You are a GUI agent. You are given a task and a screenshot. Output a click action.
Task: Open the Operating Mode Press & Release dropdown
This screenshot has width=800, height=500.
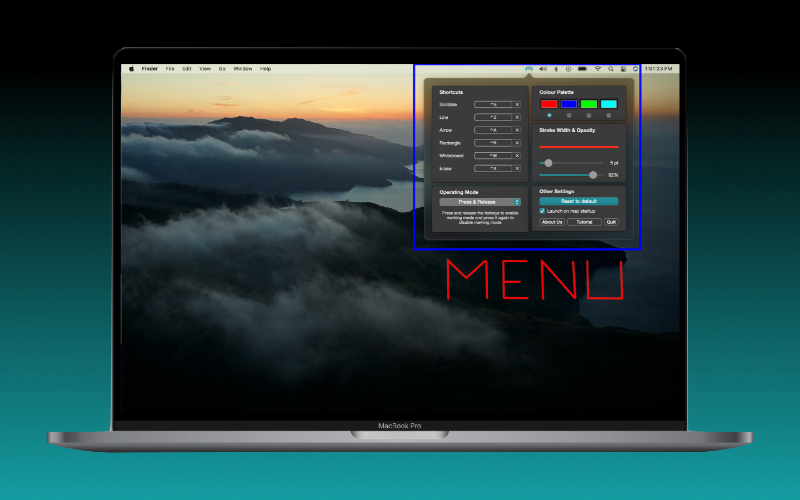(x=480, y=202)
